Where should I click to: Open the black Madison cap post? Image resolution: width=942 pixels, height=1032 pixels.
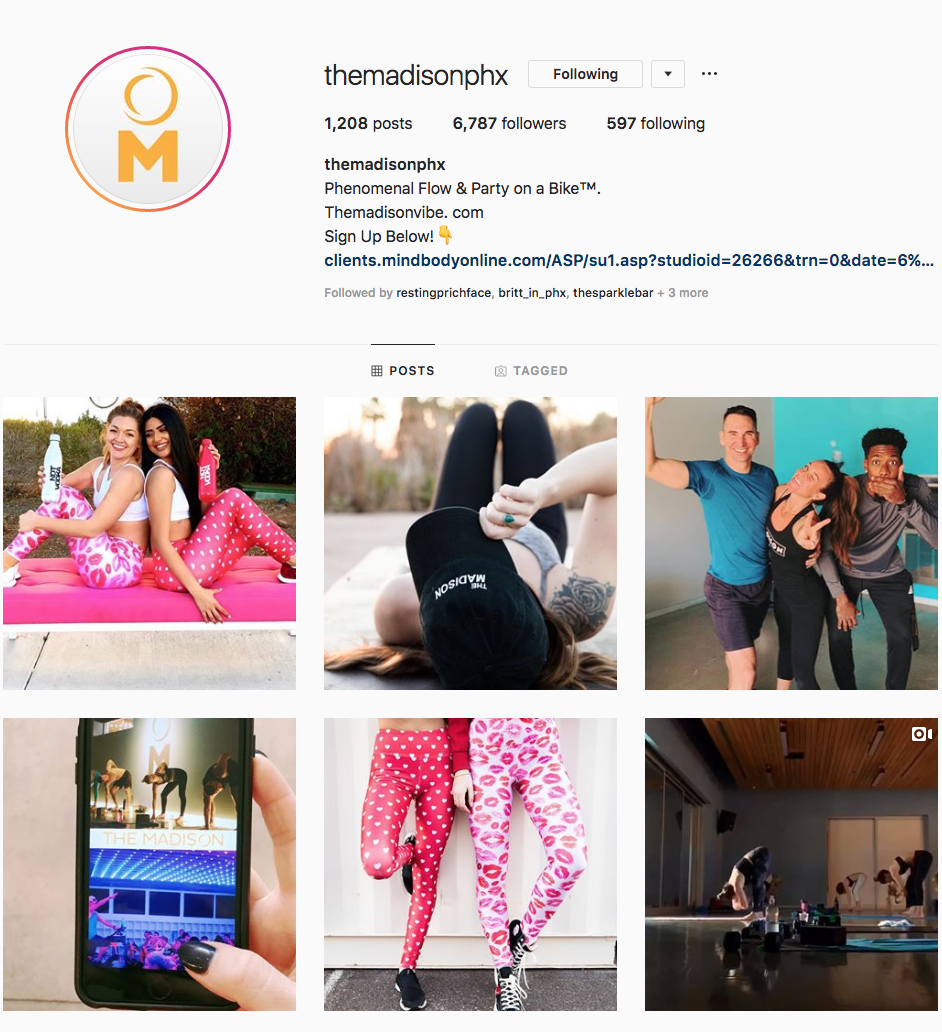470,543
